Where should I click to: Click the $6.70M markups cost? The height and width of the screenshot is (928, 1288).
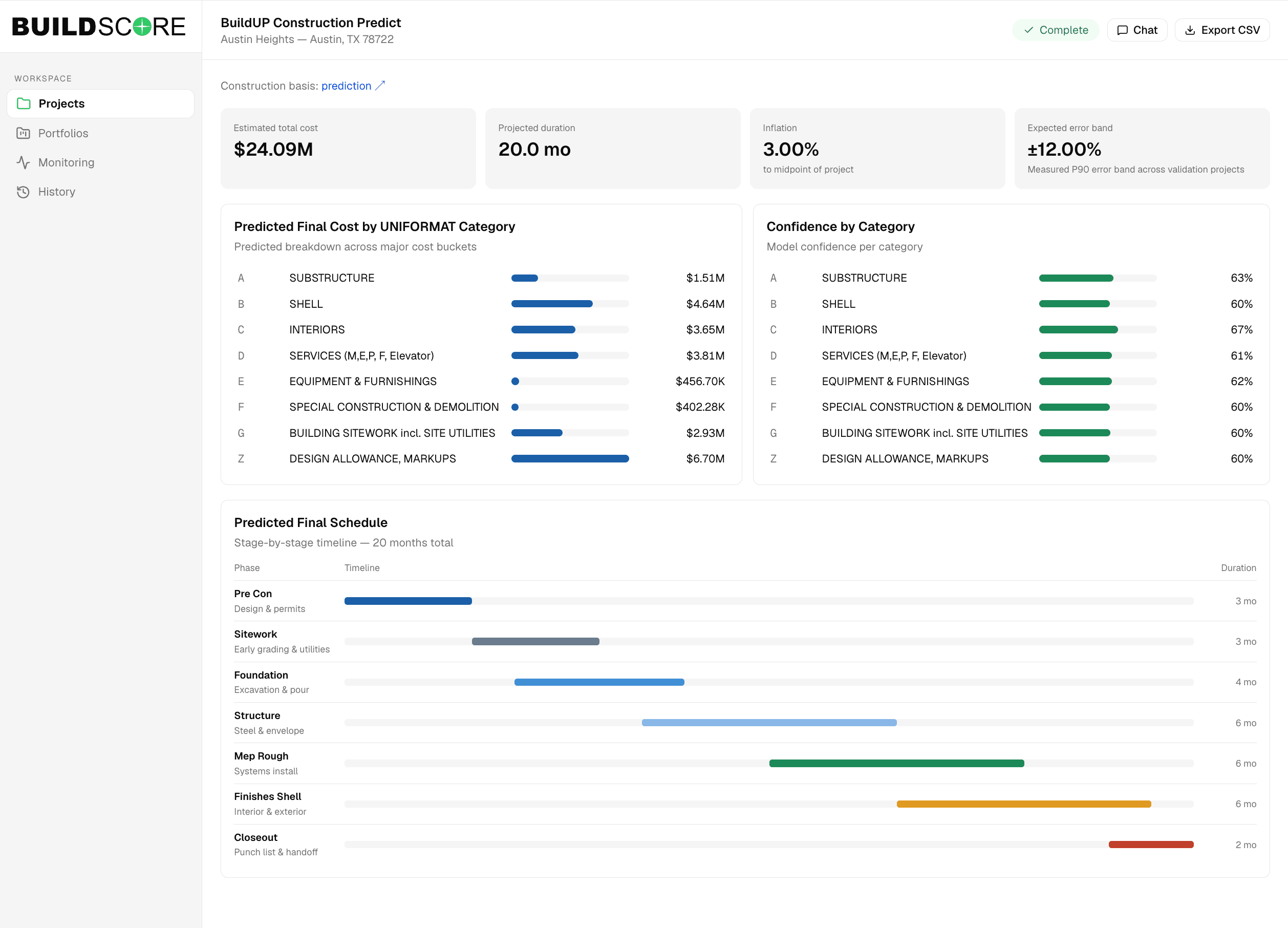click(705, 458)
